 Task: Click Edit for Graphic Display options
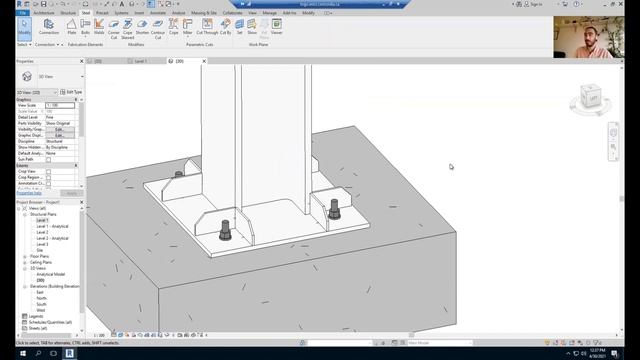60,136
